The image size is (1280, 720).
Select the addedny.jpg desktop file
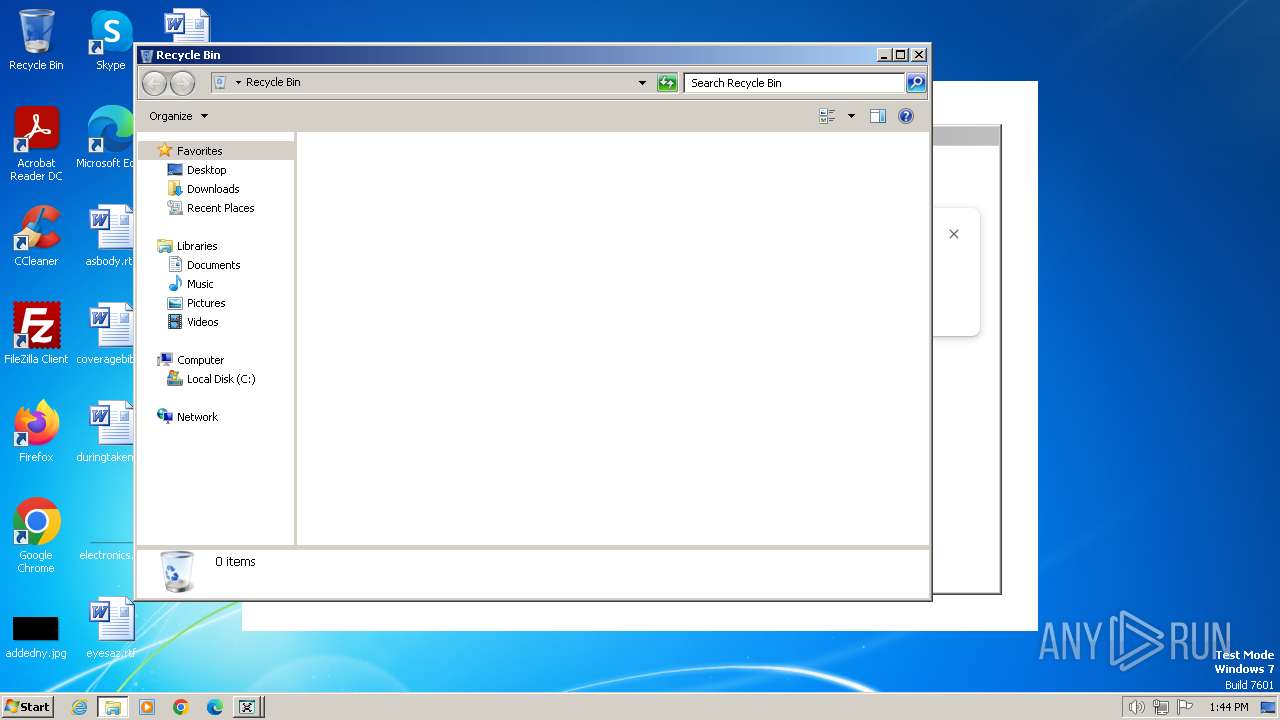(36, 634)
